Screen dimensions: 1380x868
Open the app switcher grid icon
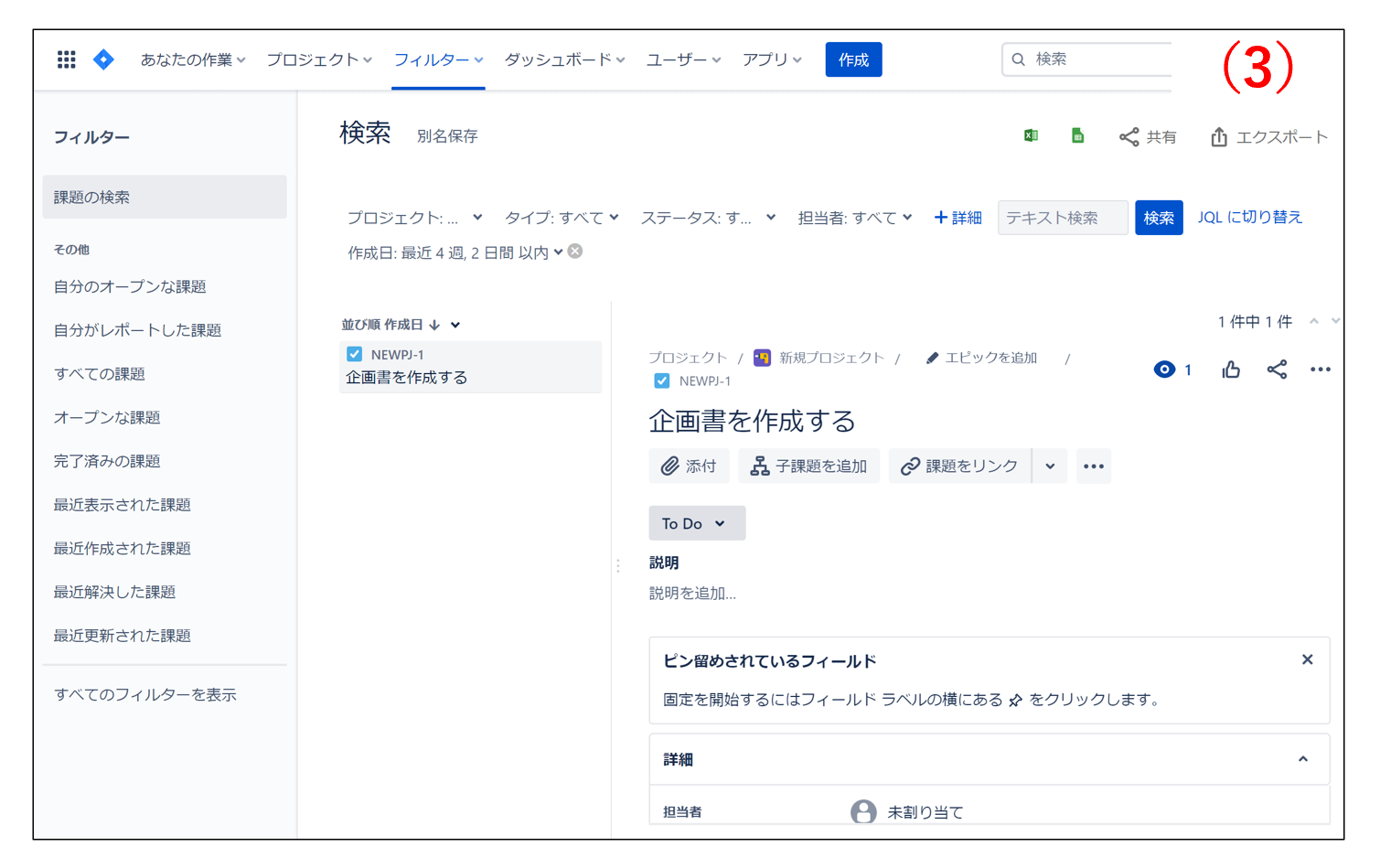pos(66,59)
